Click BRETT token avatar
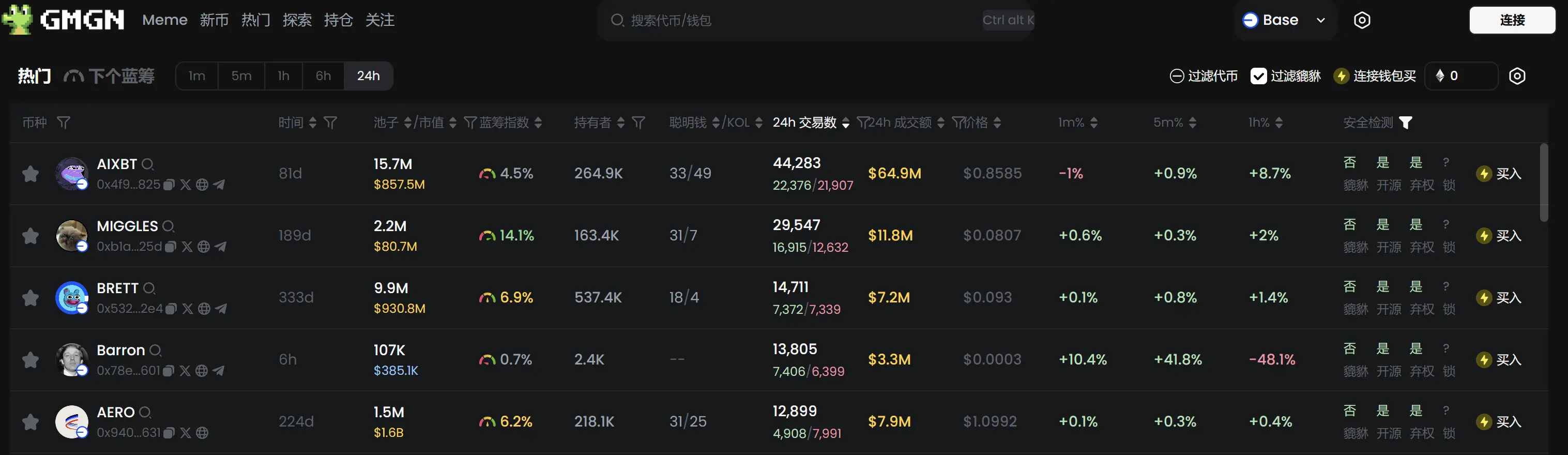Image resolution: width=1568 pixels, height=455 pixels. (72, 298)
